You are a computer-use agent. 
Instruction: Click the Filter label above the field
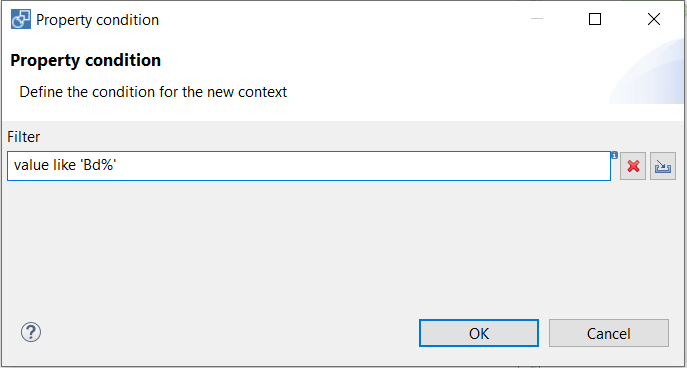point(24,137)
